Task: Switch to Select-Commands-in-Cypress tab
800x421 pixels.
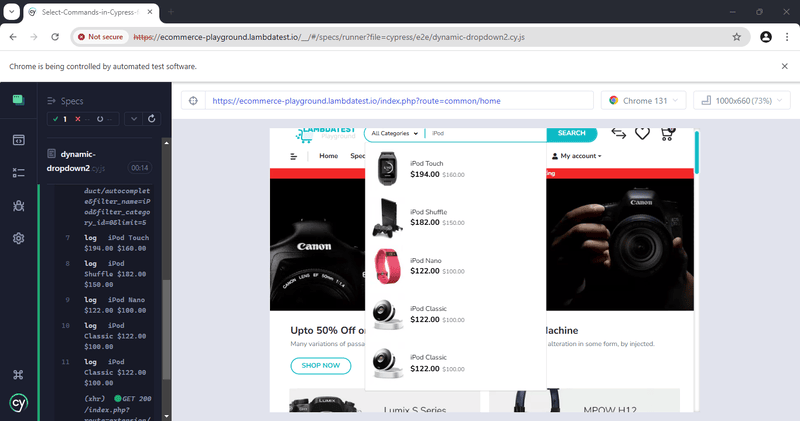Action: pyautogui.click(x=90, y=12)
